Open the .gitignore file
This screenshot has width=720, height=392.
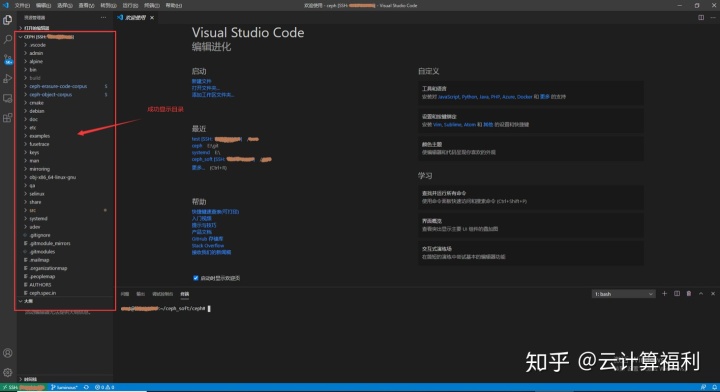click(x=64, y=235)
